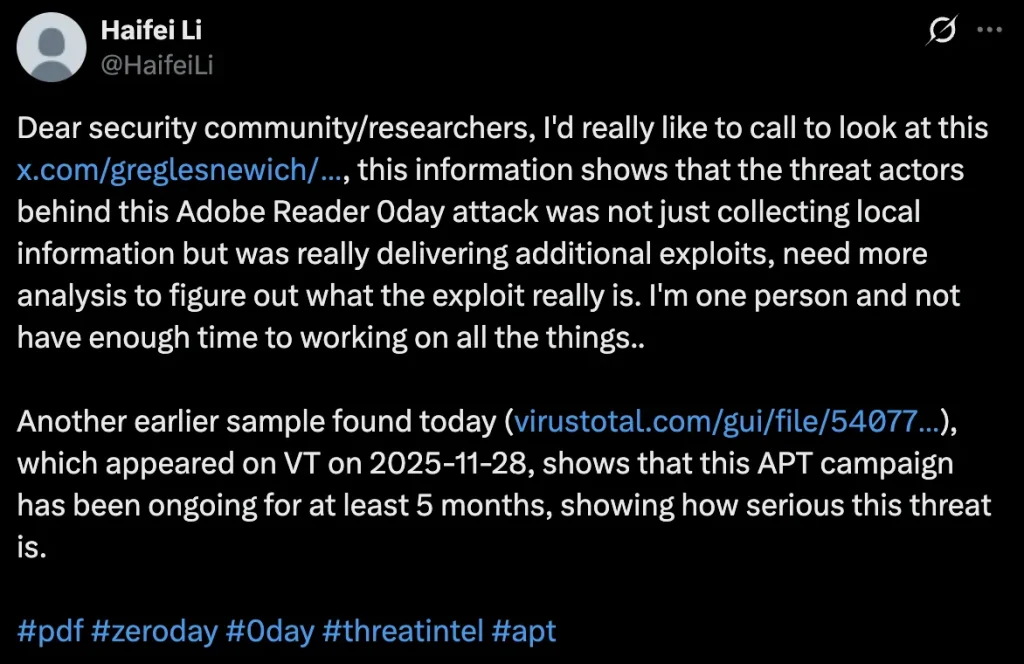The width and height of the screenshot is (1024, 664).
Task: Click the #apt hashtag
Action: (x=524, y=631)
